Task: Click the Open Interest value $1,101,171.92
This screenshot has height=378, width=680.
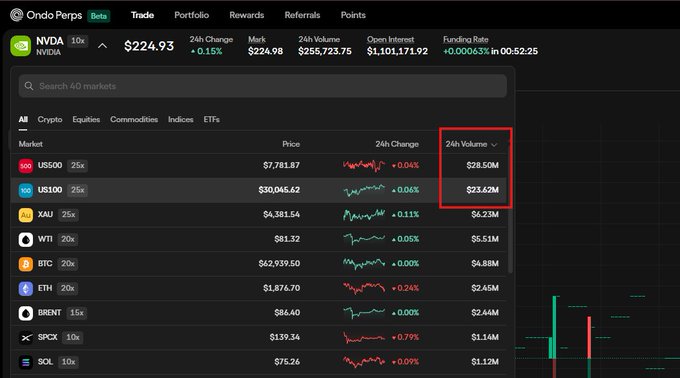Action: coord(397,51)
